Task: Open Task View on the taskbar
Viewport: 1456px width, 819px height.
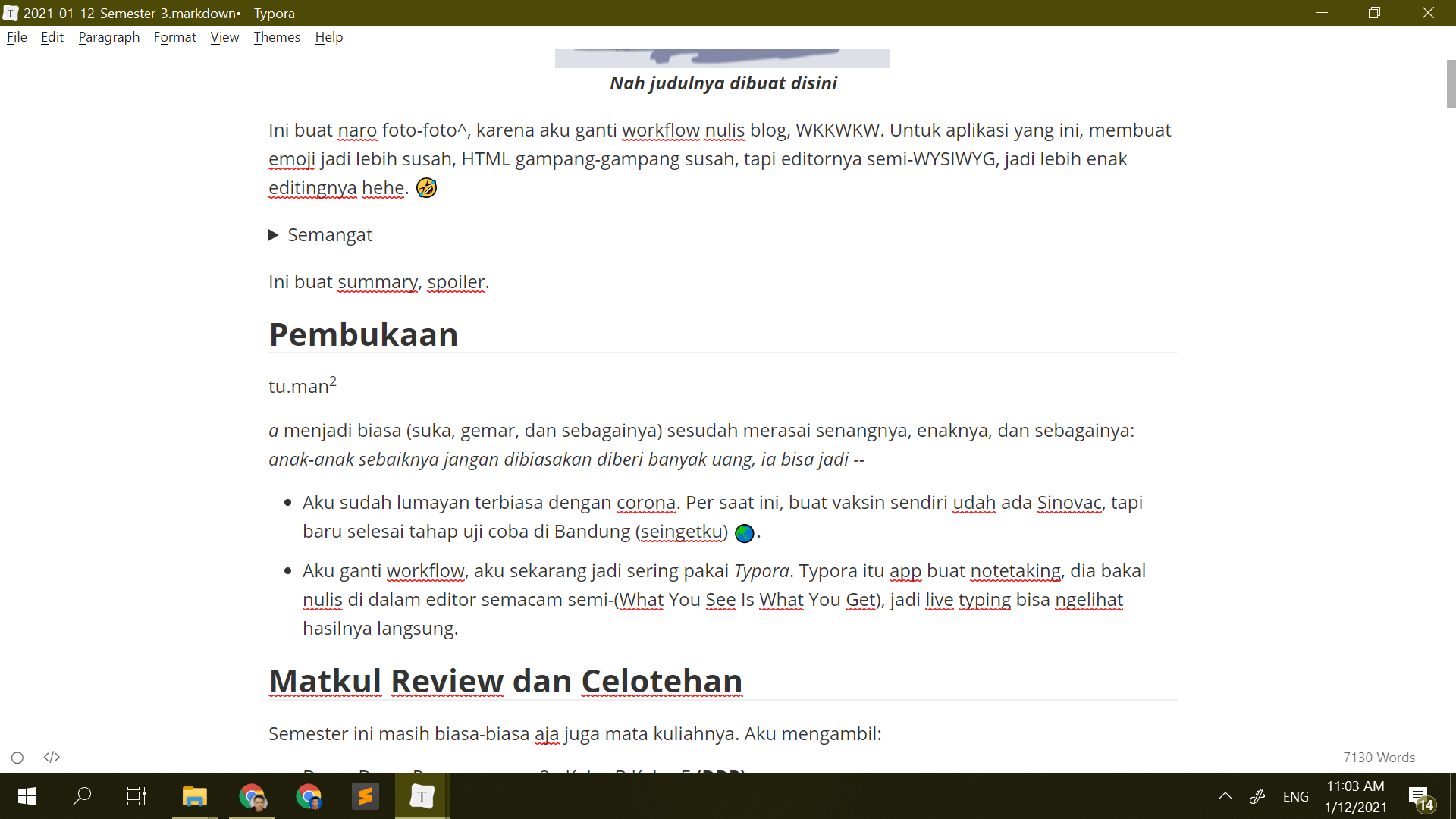Action: tap(136, 796)
